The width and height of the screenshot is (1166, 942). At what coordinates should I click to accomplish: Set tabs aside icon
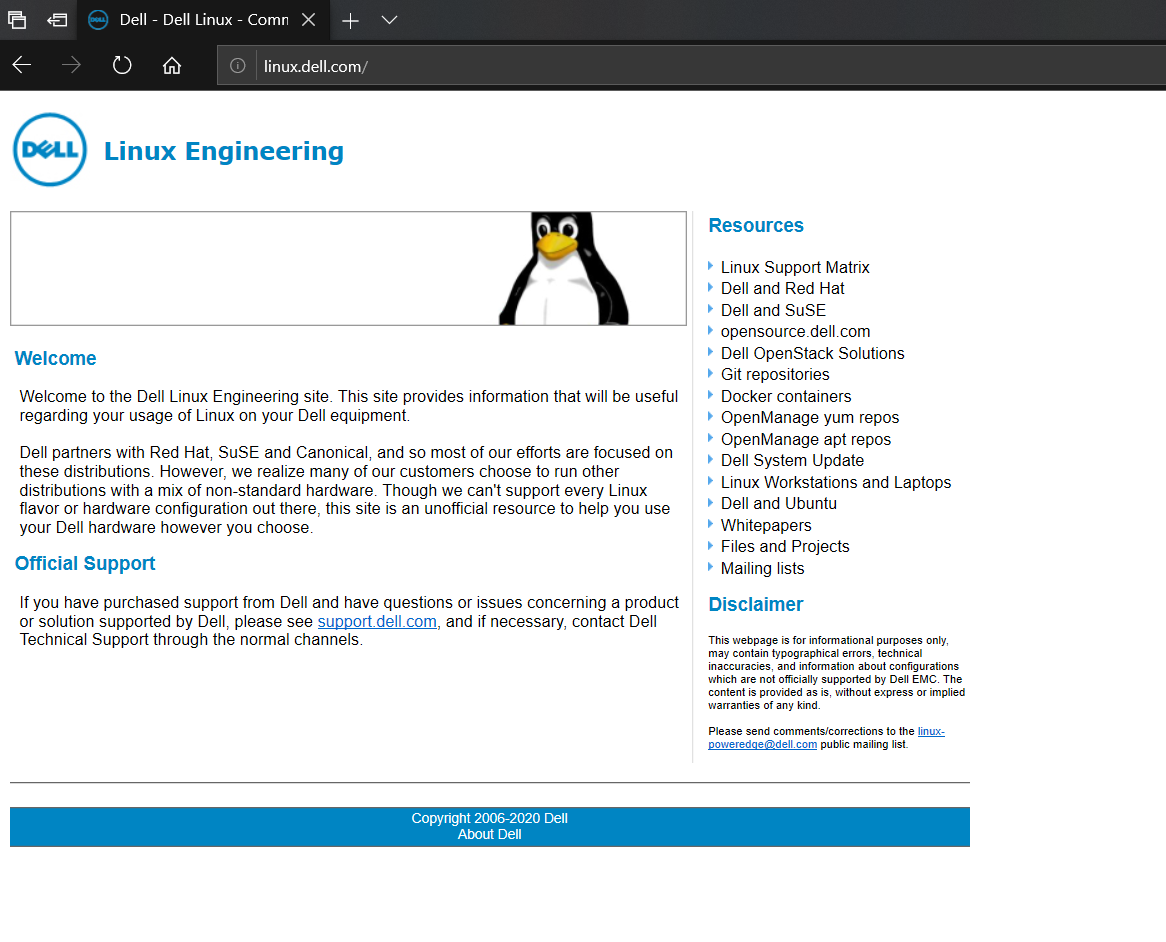57,20
